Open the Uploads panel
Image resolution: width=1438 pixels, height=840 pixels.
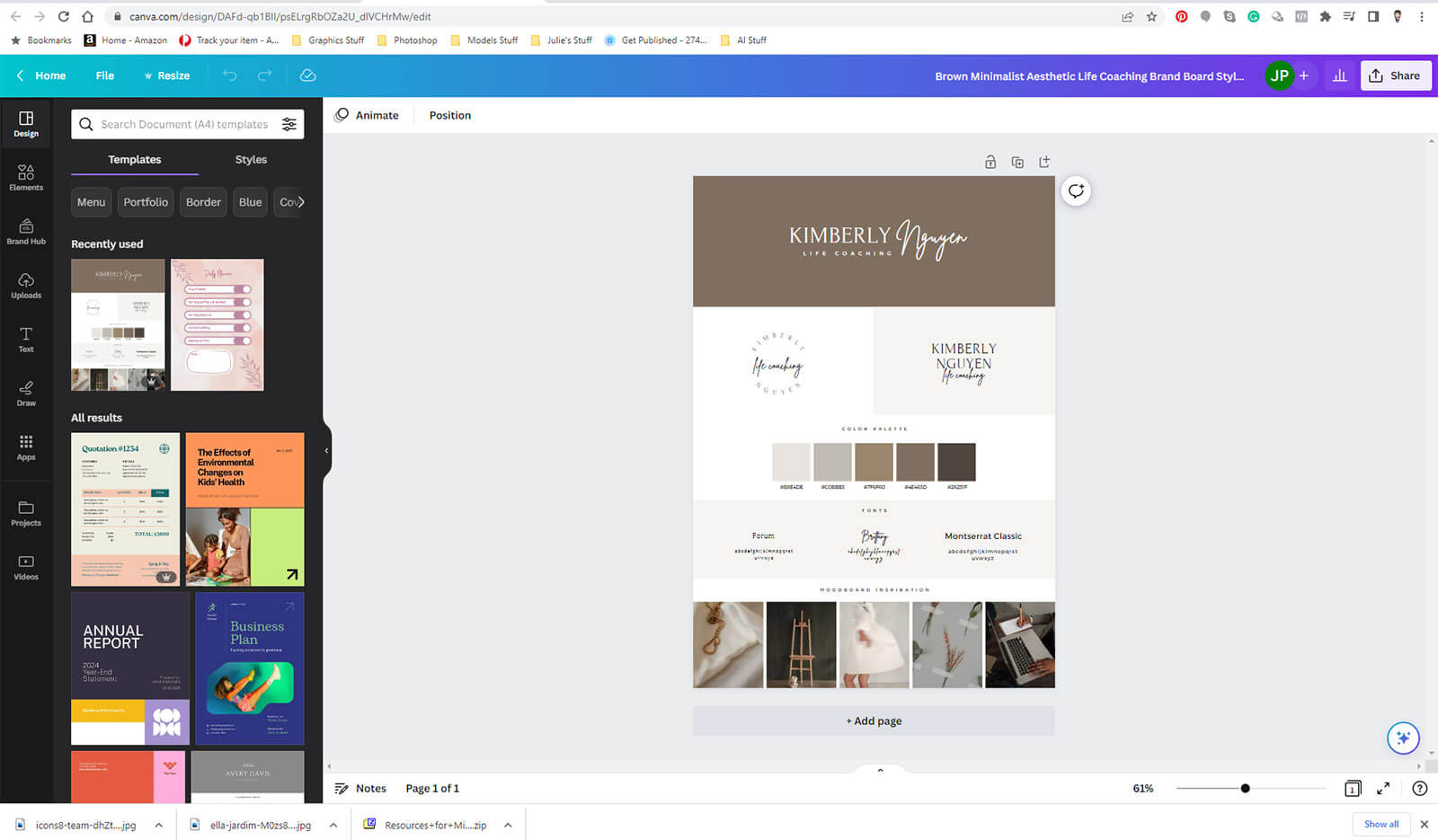pyautogui.click(x=26, y=285)
